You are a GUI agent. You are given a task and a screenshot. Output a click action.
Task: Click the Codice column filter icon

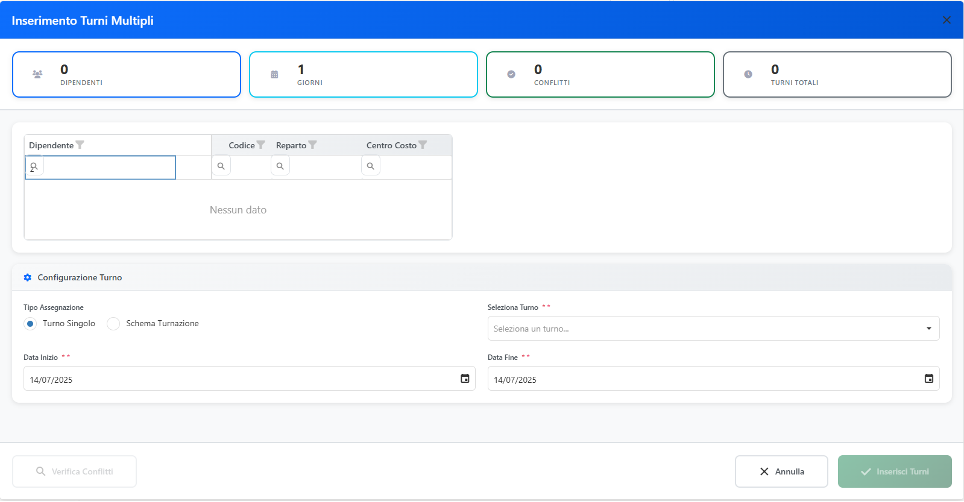click(261, 145)
